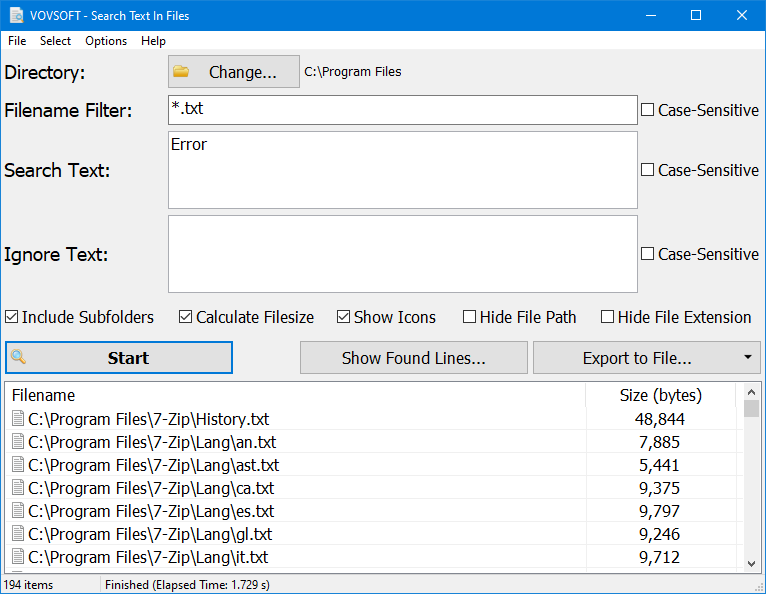Click into the Filename Filter field

click(x=403, y=110)
